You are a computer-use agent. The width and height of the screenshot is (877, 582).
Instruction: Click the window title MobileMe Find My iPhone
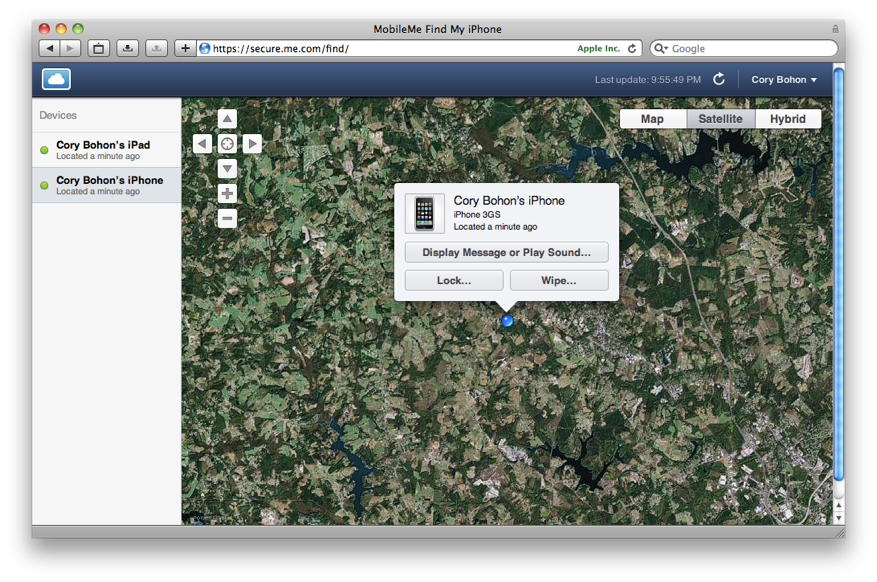(x=437, y=29)
